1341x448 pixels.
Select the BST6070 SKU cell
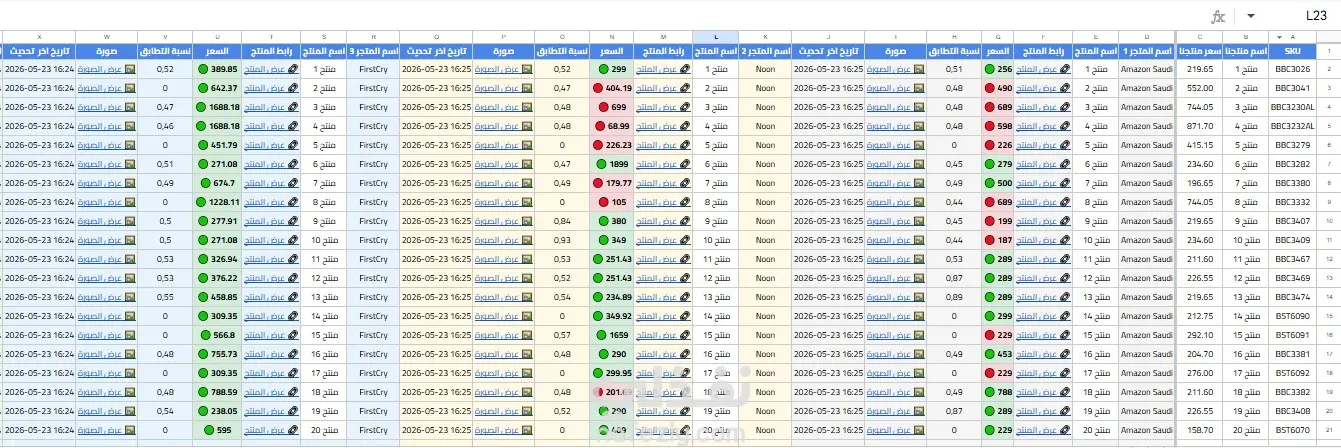[1292, 430]
